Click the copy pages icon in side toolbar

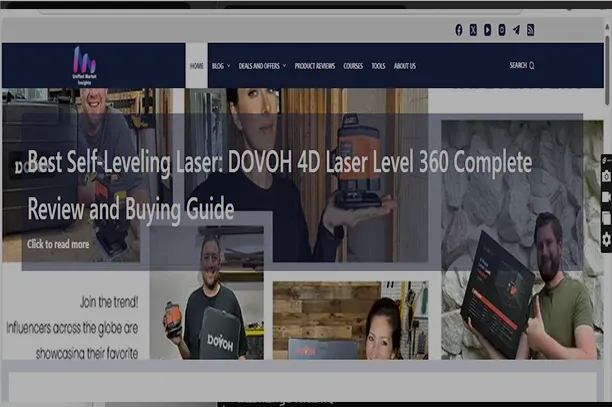click(607, 218)
